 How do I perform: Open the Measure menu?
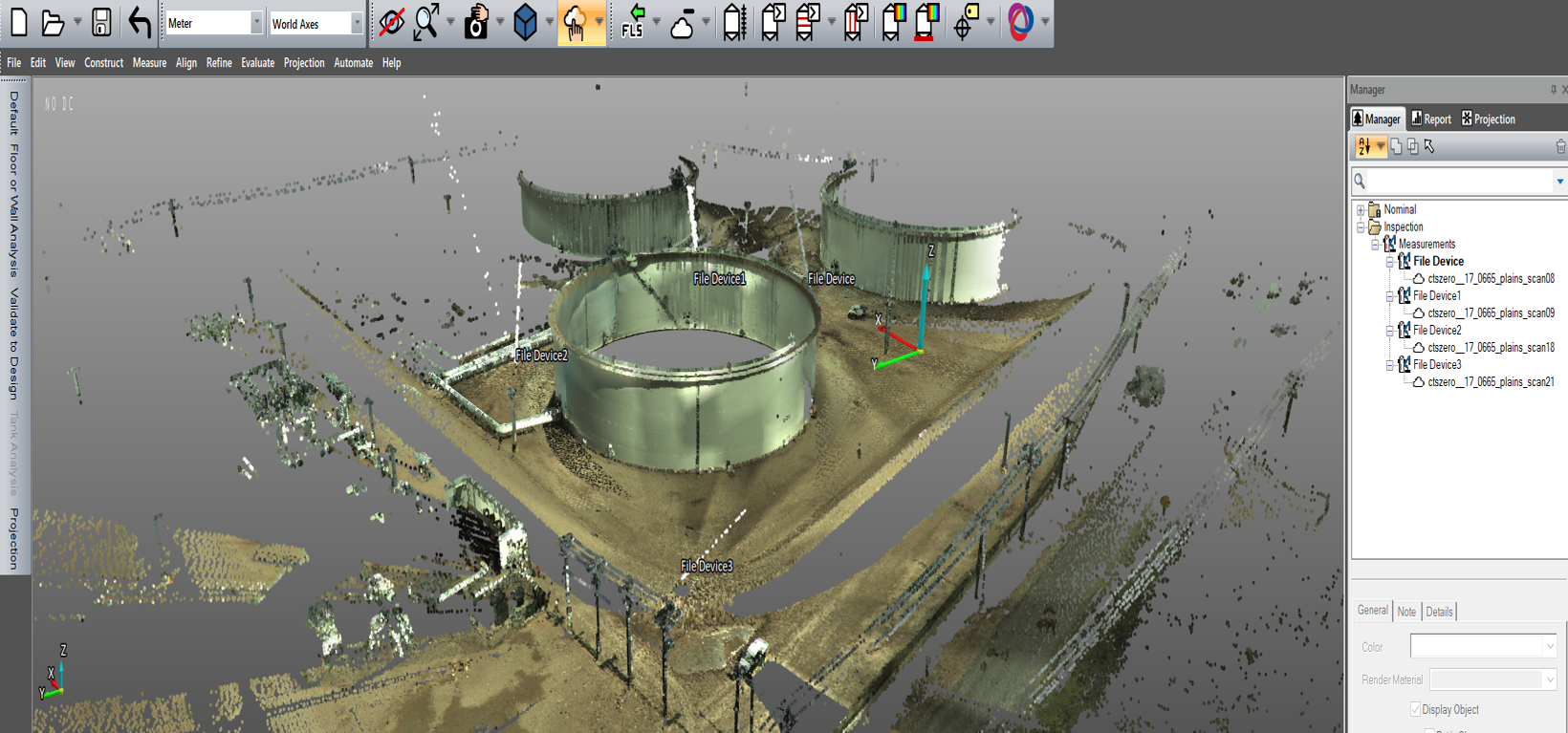149,63
